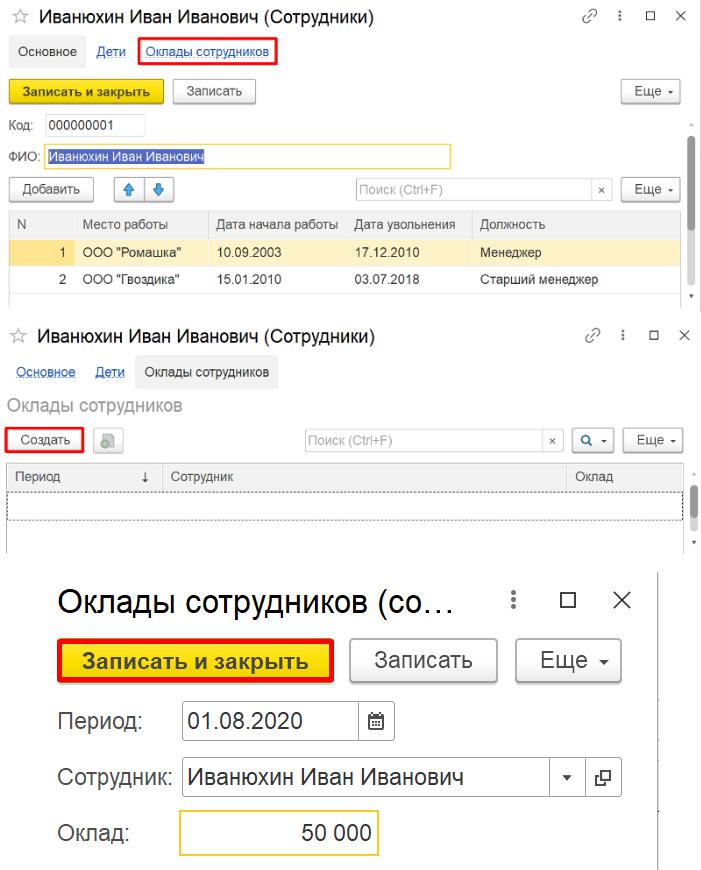Click the Период date field 01.08.2020
This screenshot has width=701, height=870.
tap(270, 721)
